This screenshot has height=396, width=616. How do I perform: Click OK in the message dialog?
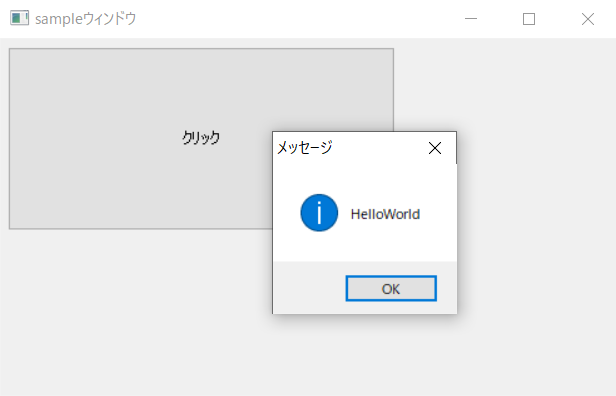coord(391,289)
